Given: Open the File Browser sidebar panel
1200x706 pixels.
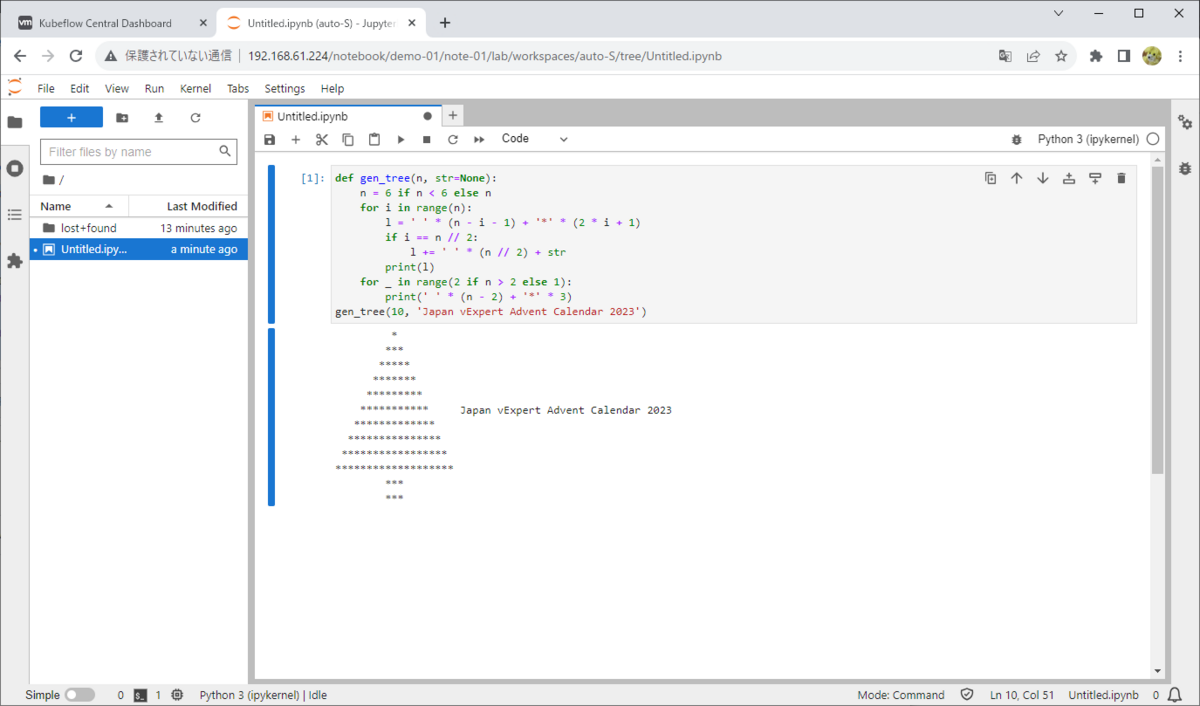Looking at the screenshot, I should click(x=14, y=122).
